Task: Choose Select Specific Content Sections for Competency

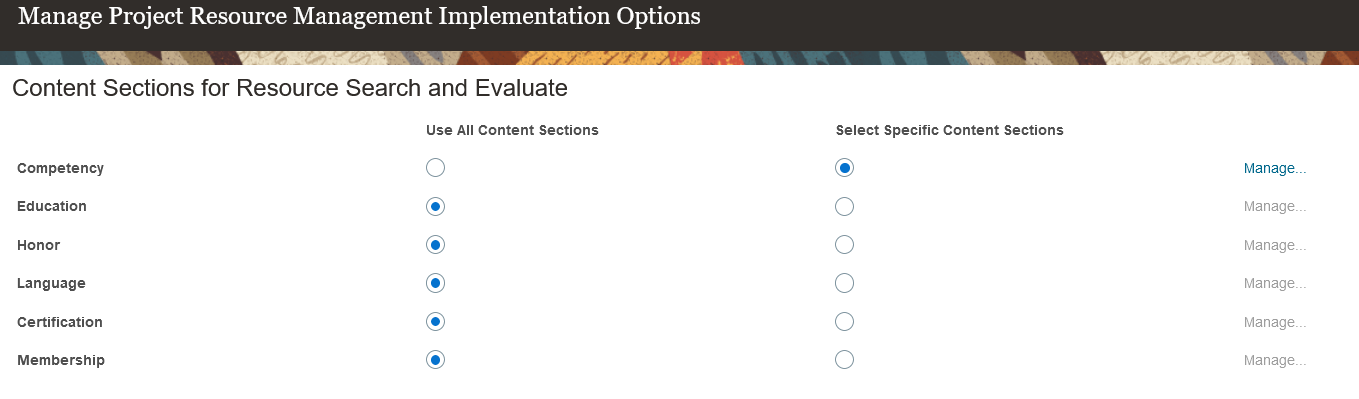Action: pyautogui.click(x=845, y=168)
